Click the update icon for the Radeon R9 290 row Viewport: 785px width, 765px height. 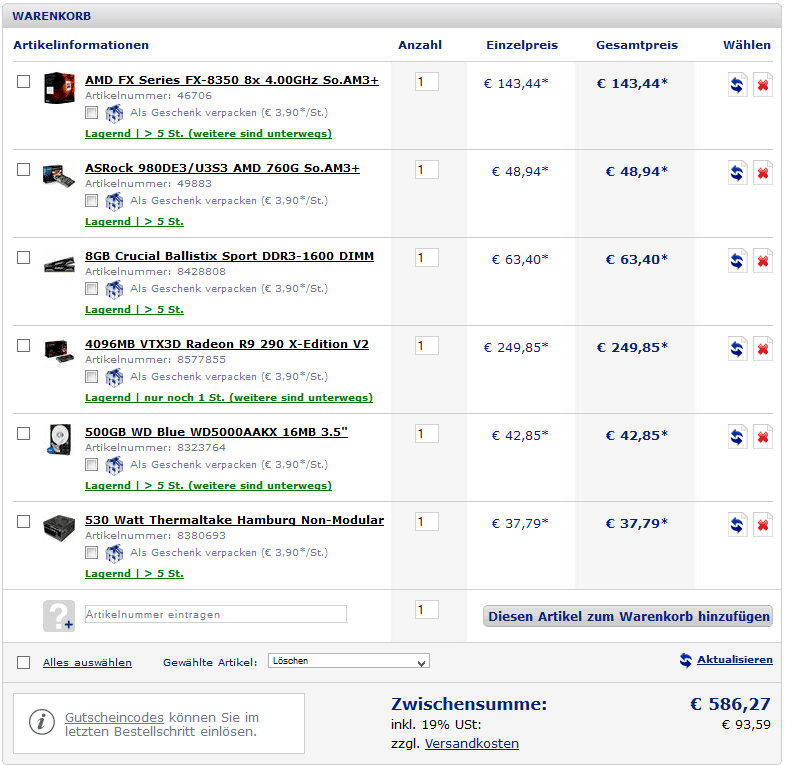pyautogui.click(x=737, y=349)
